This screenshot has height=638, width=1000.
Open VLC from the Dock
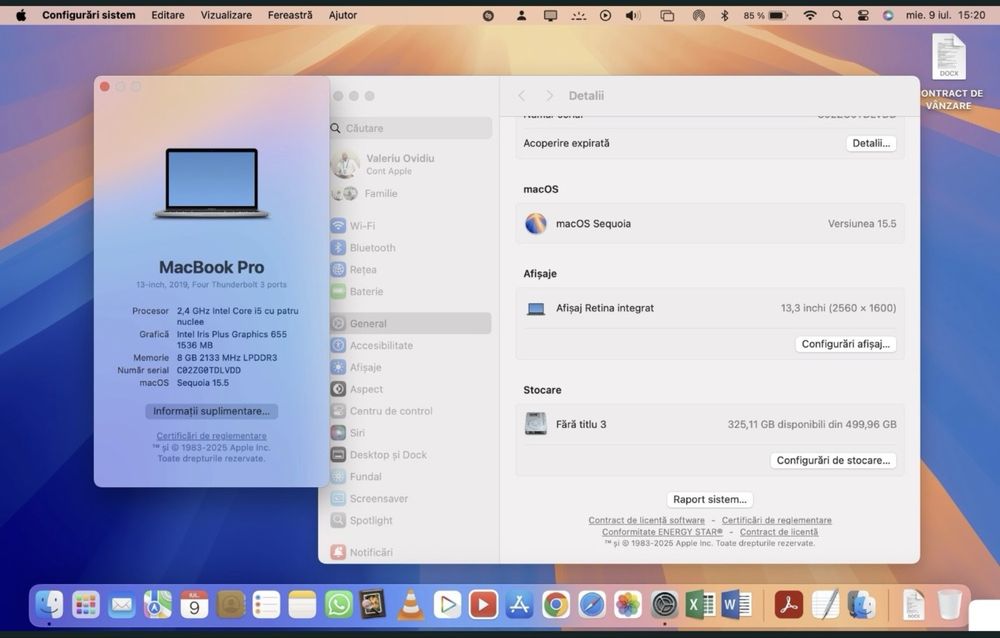click(x=411, y=604)
